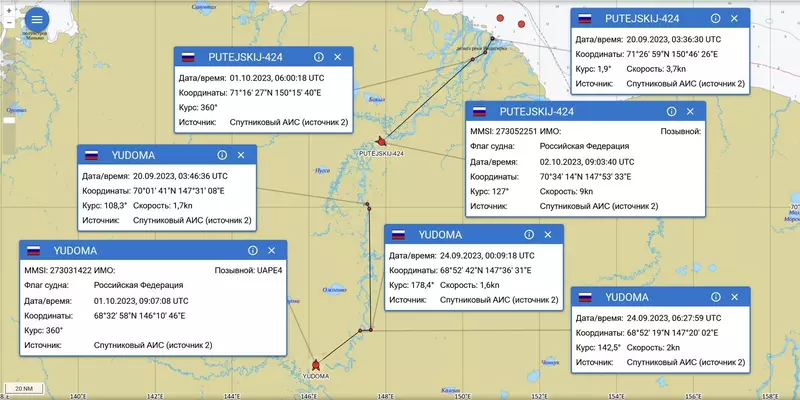Click the vertical zoom slider track
This screenshot has height=400, width=800.
coord(9,96)
